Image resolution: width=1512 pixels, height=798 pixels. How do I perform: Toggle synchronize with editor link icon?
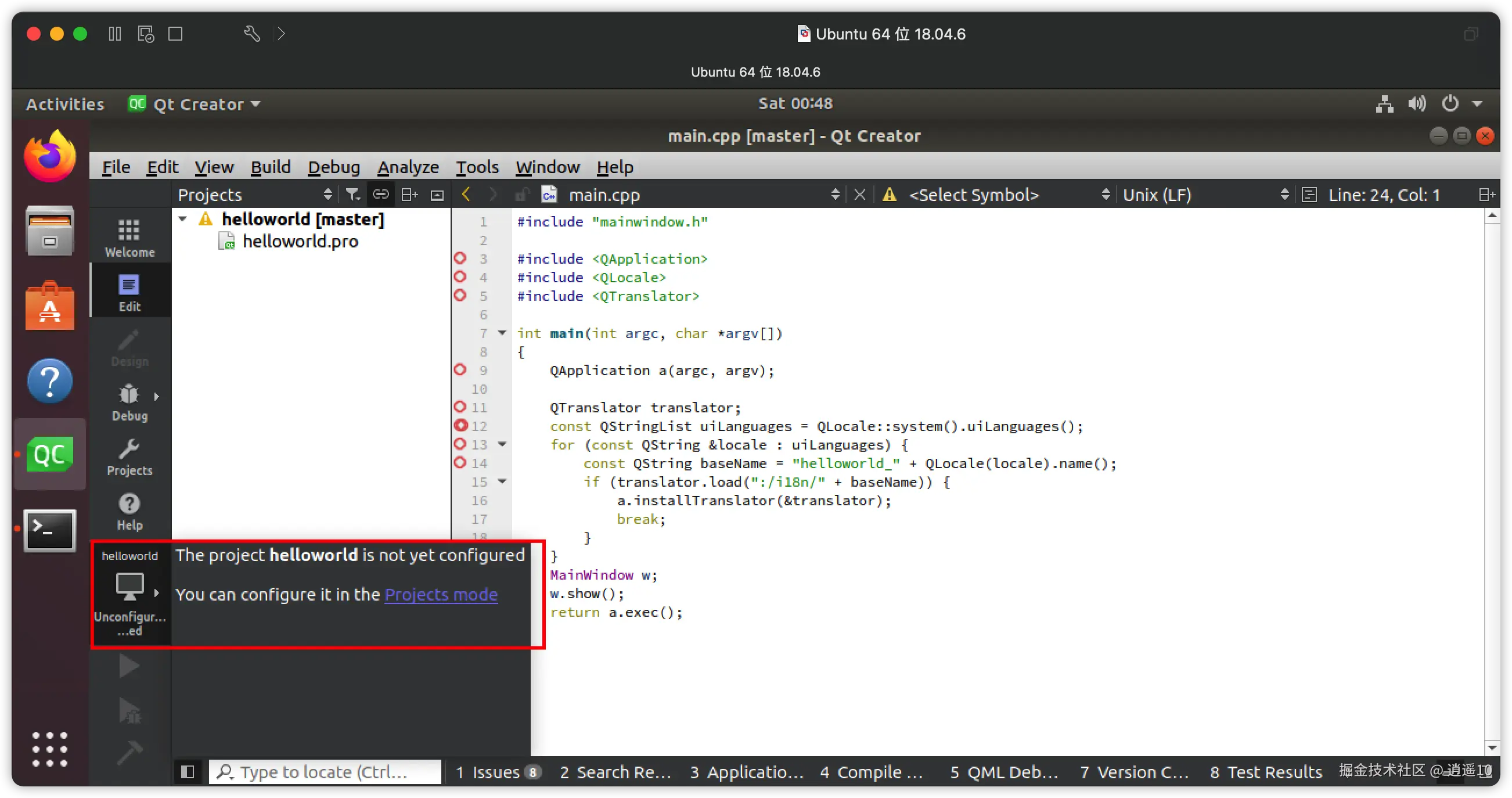(x=380, y=195)
